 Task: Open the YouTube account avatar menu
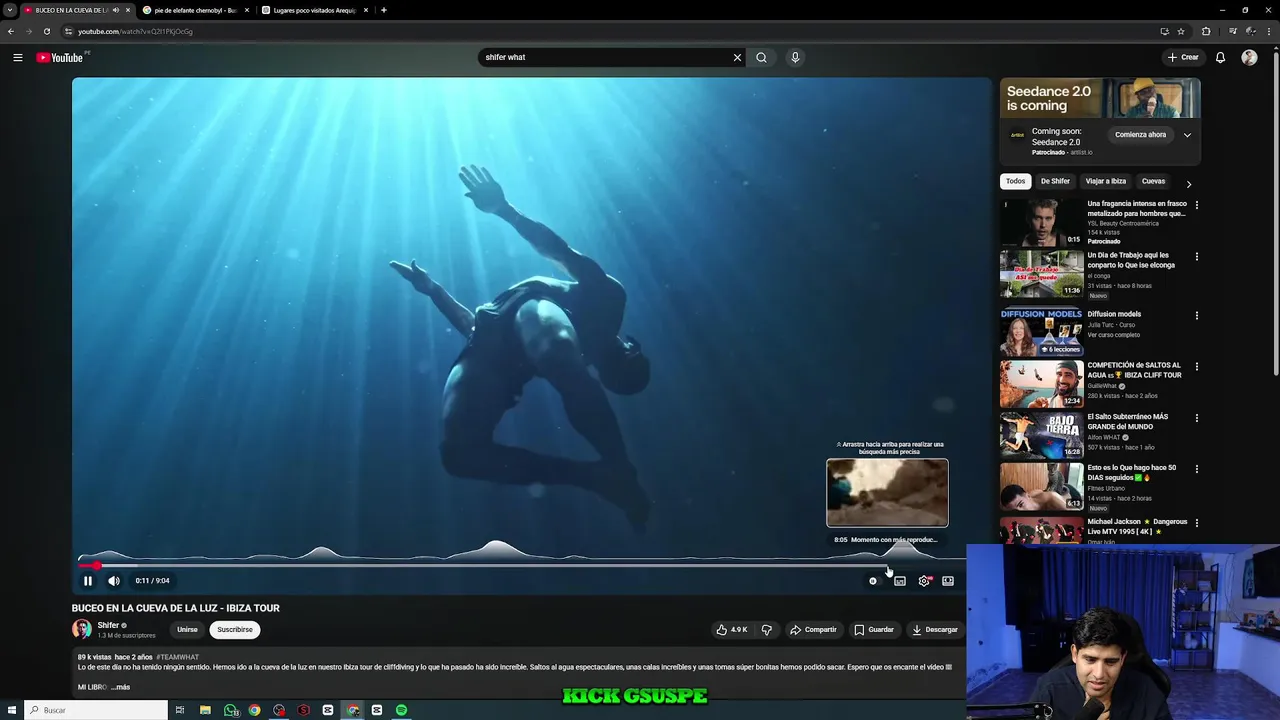pyautogui.click(x=1249, y=57)
